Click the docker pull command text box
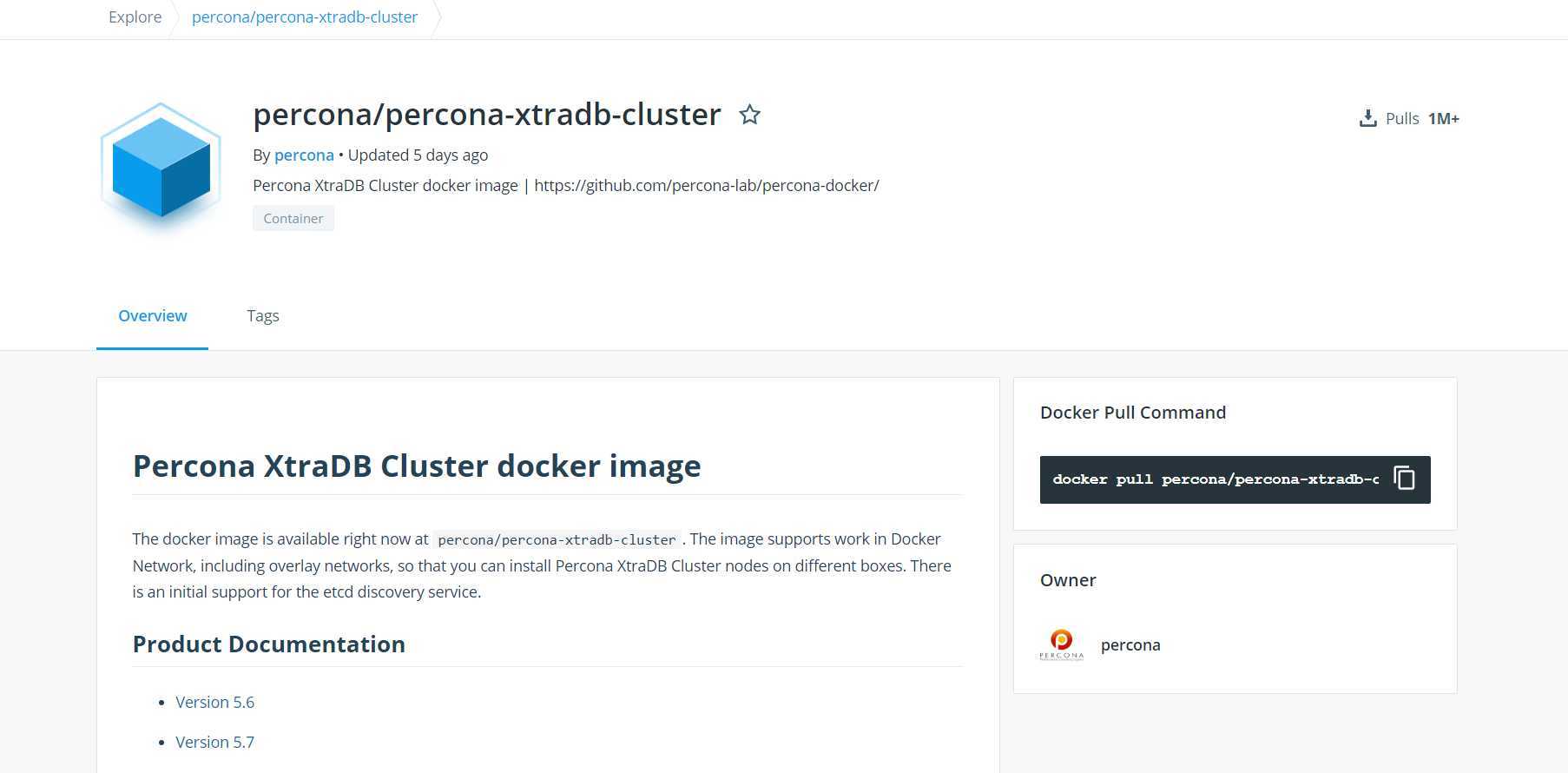The height and width of the screenshot is (773, 1568). tap(1216, 479)
